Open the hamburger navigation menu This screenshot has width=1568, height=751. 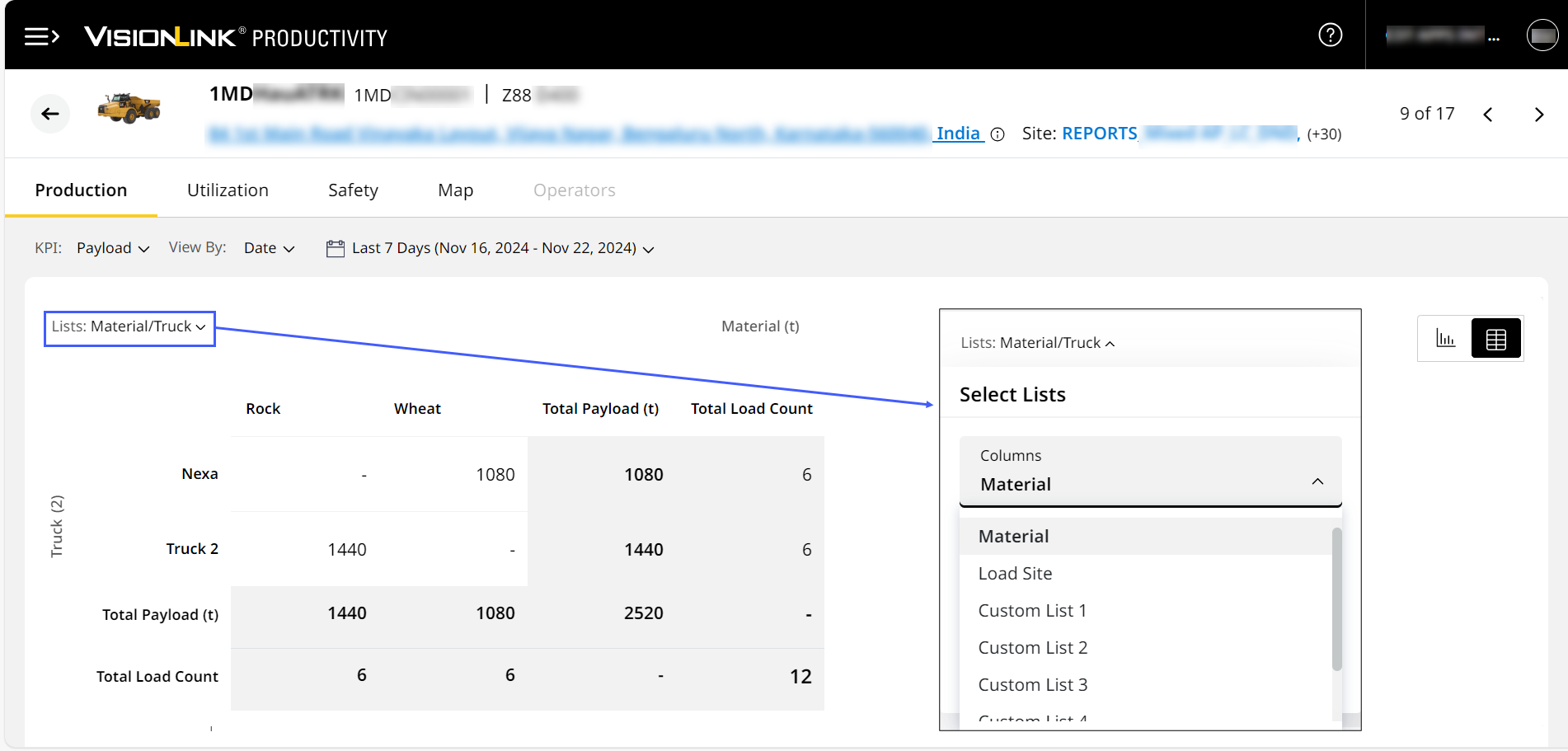tap(41, 36)
